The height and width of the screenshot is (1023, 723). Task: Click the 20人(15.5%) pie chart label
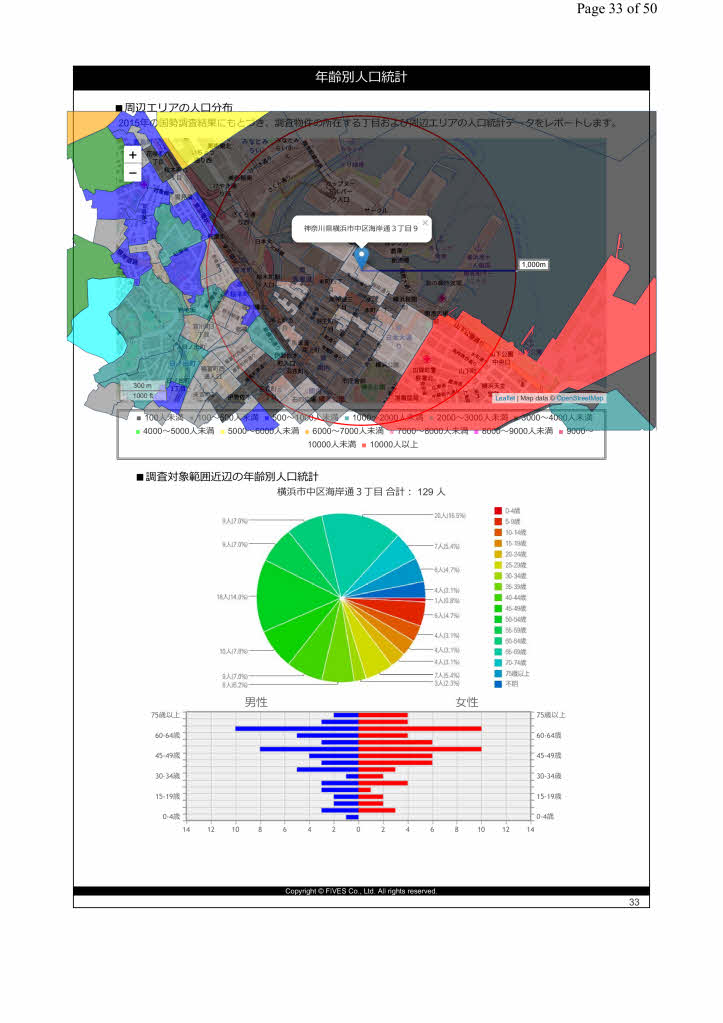(449, 516)
